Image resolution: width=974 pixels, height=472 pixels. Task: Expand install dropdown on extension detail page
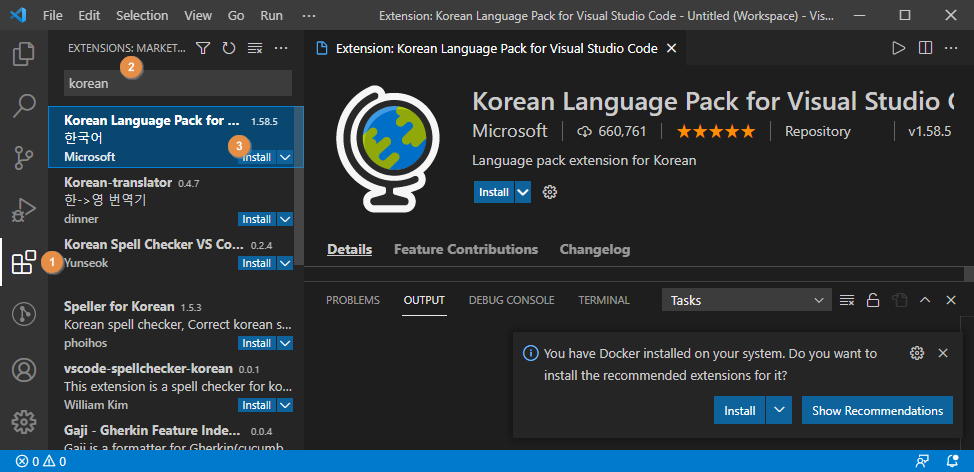(x=524, y=193)
